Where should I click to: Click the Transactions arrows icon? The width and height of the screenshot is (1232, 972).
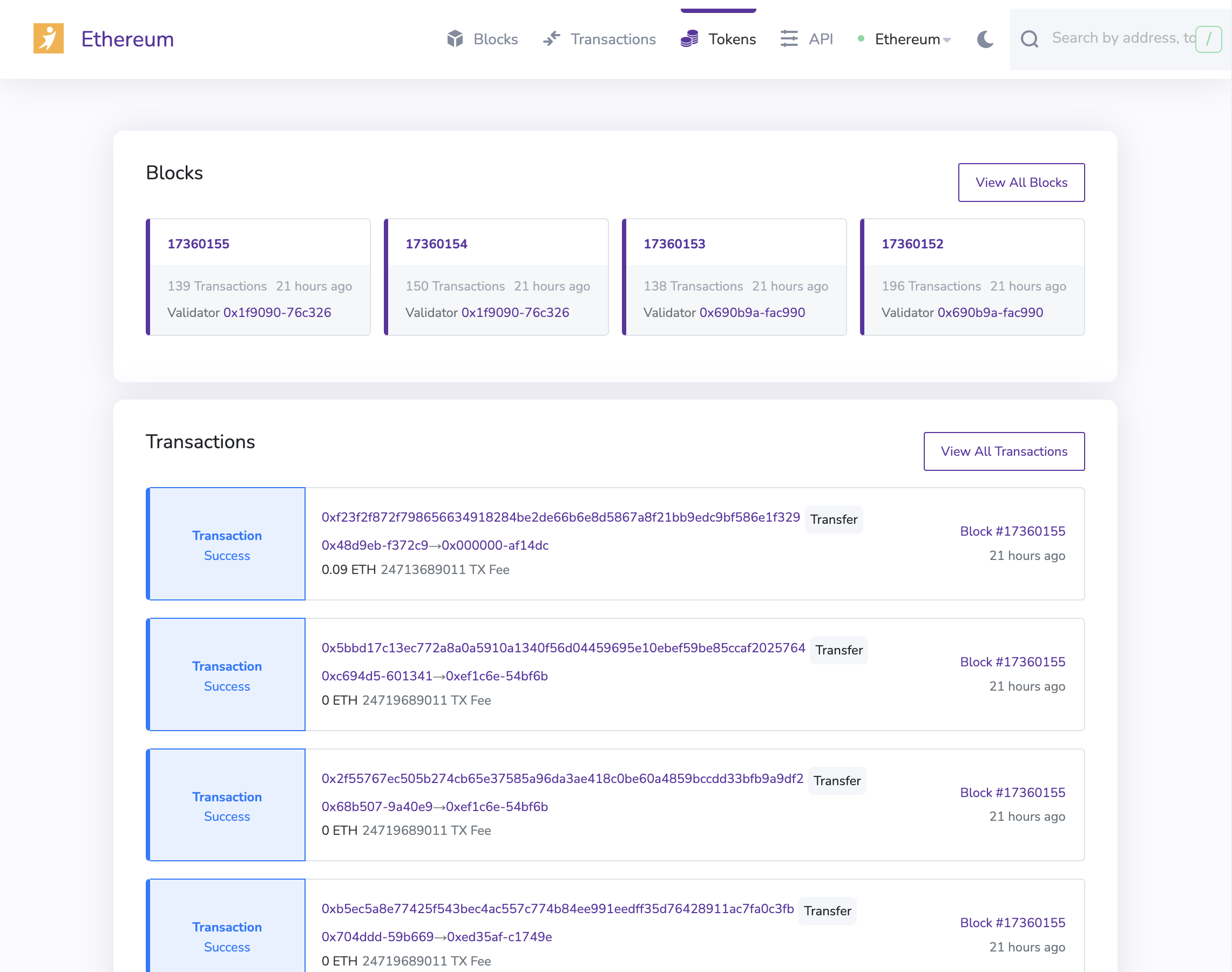(551, 39)
